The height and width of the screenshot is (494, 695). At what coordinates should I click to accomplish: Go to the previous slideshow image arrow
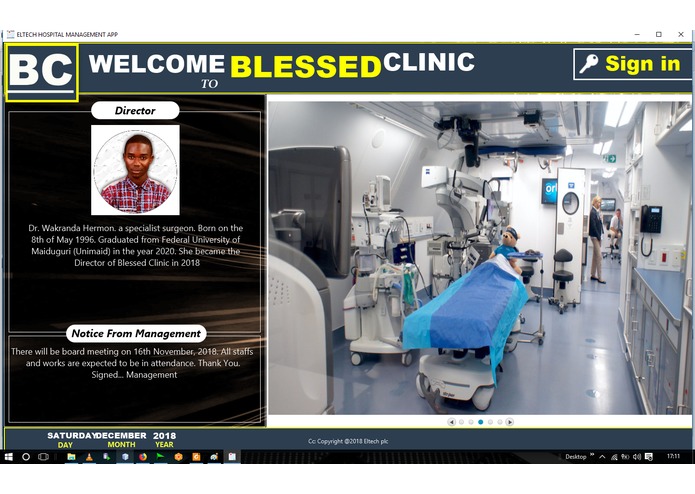tap(451, 422)
